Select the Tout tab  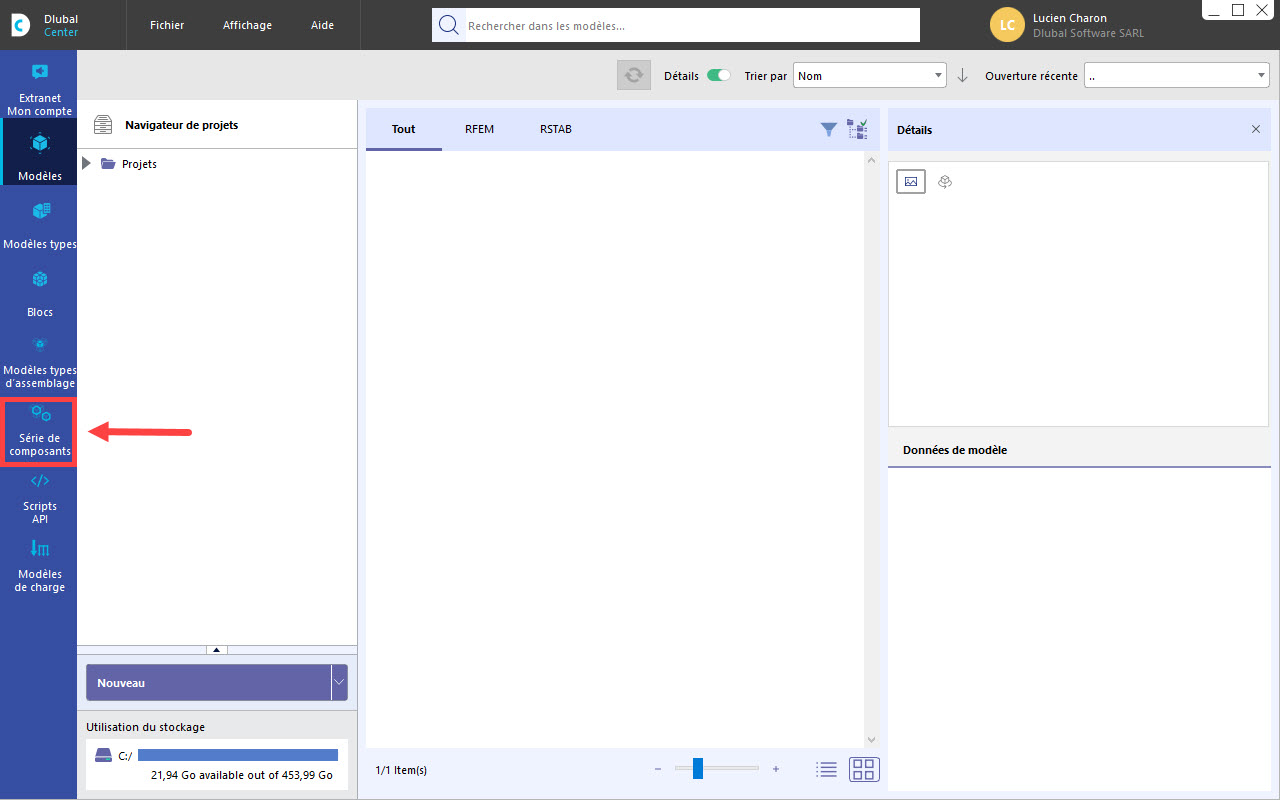[404, 129]
